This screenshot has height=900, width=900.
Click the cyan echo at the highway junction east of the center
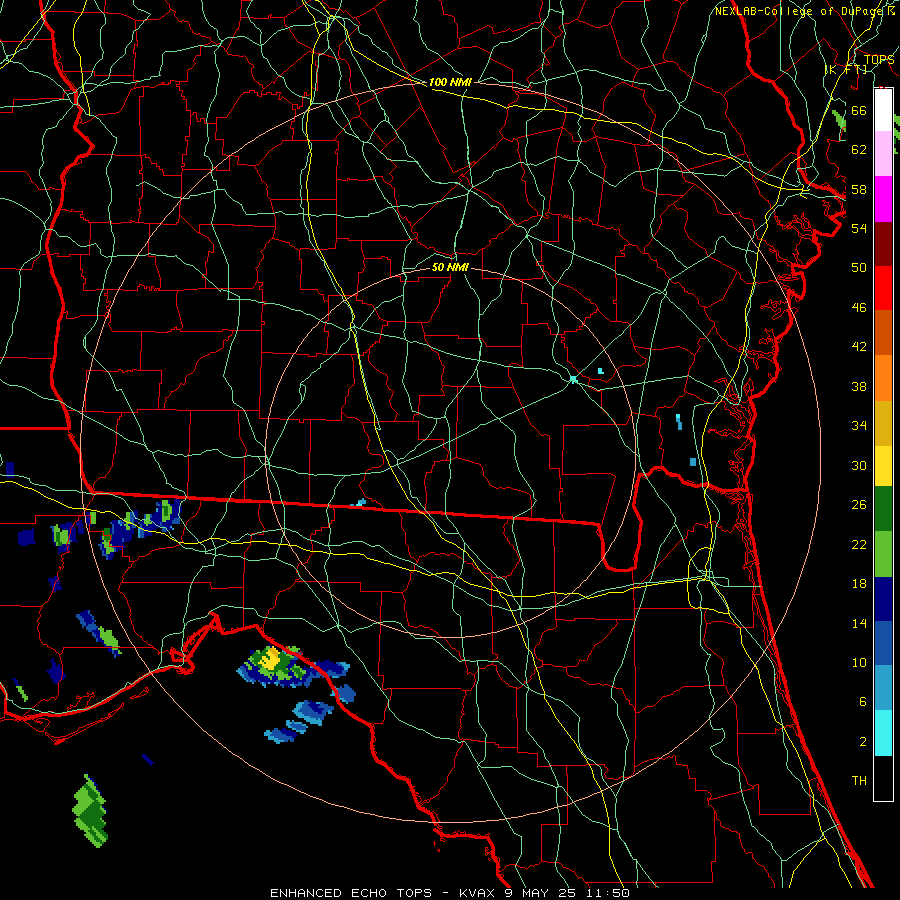573,379
